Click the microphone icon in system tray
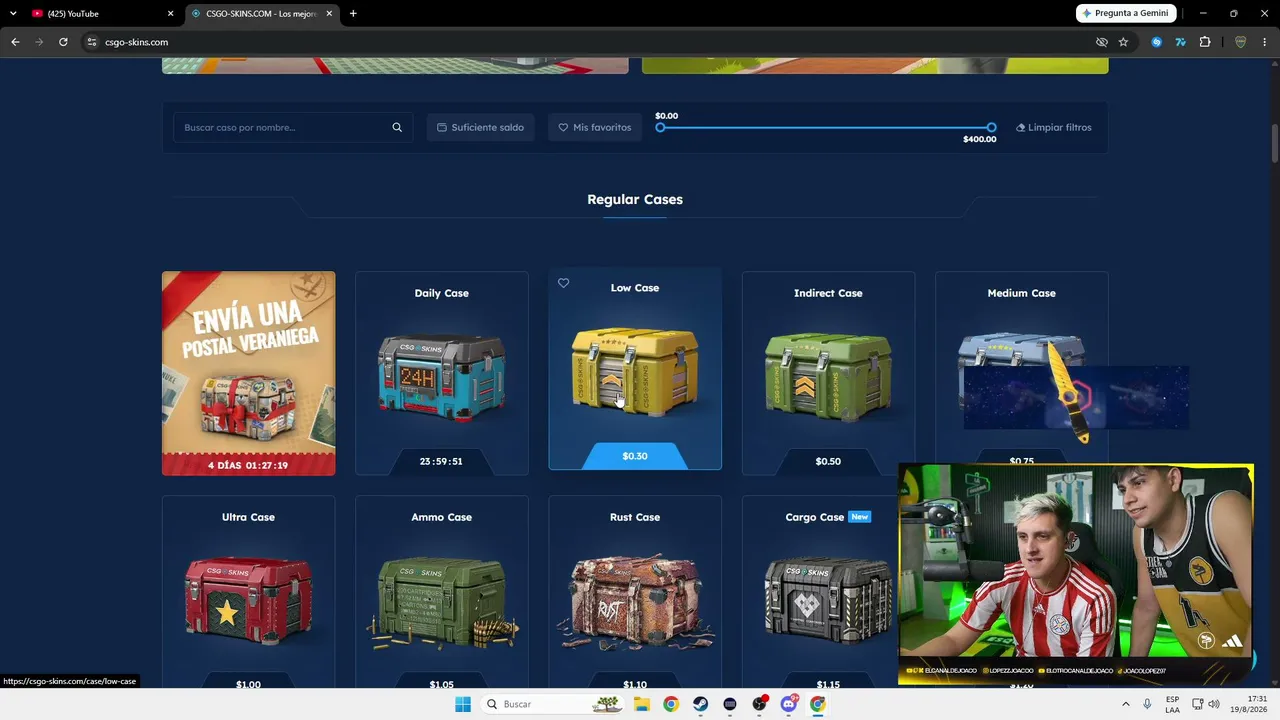Screen dimensions: 1280x720 tap(1147, 704)
